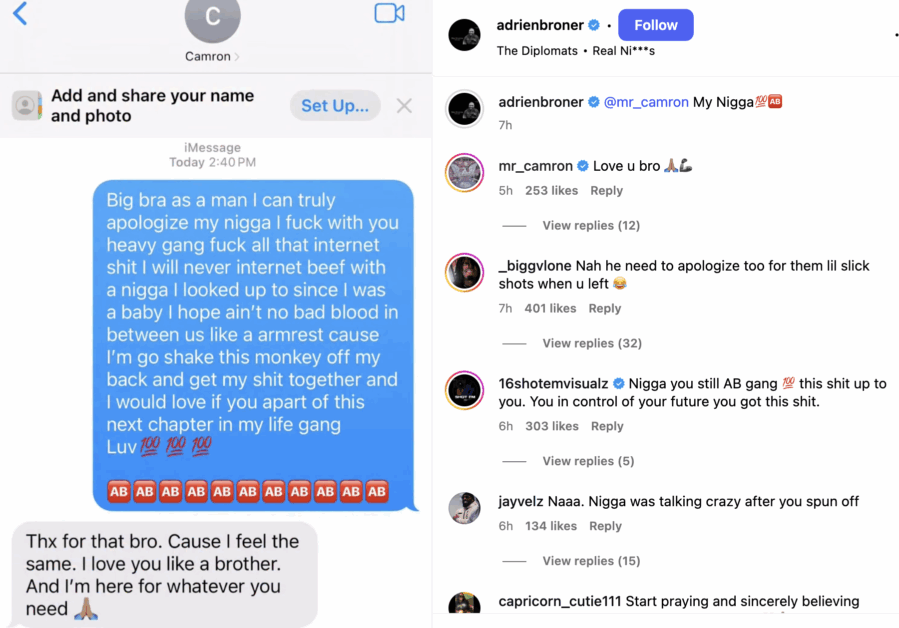Open 16shotemvisualz profile avatar
The height and width of the screenshot is (628, 899).
[464, 391]
